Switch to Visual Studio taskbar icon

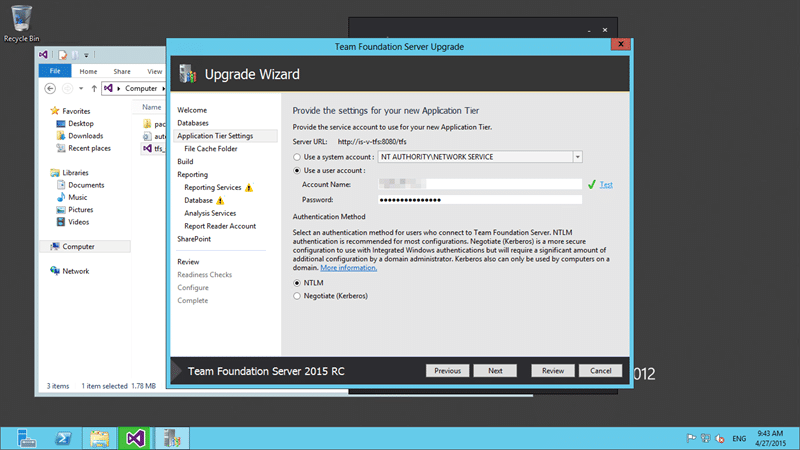pyautogui.click(x=135, y=438)
